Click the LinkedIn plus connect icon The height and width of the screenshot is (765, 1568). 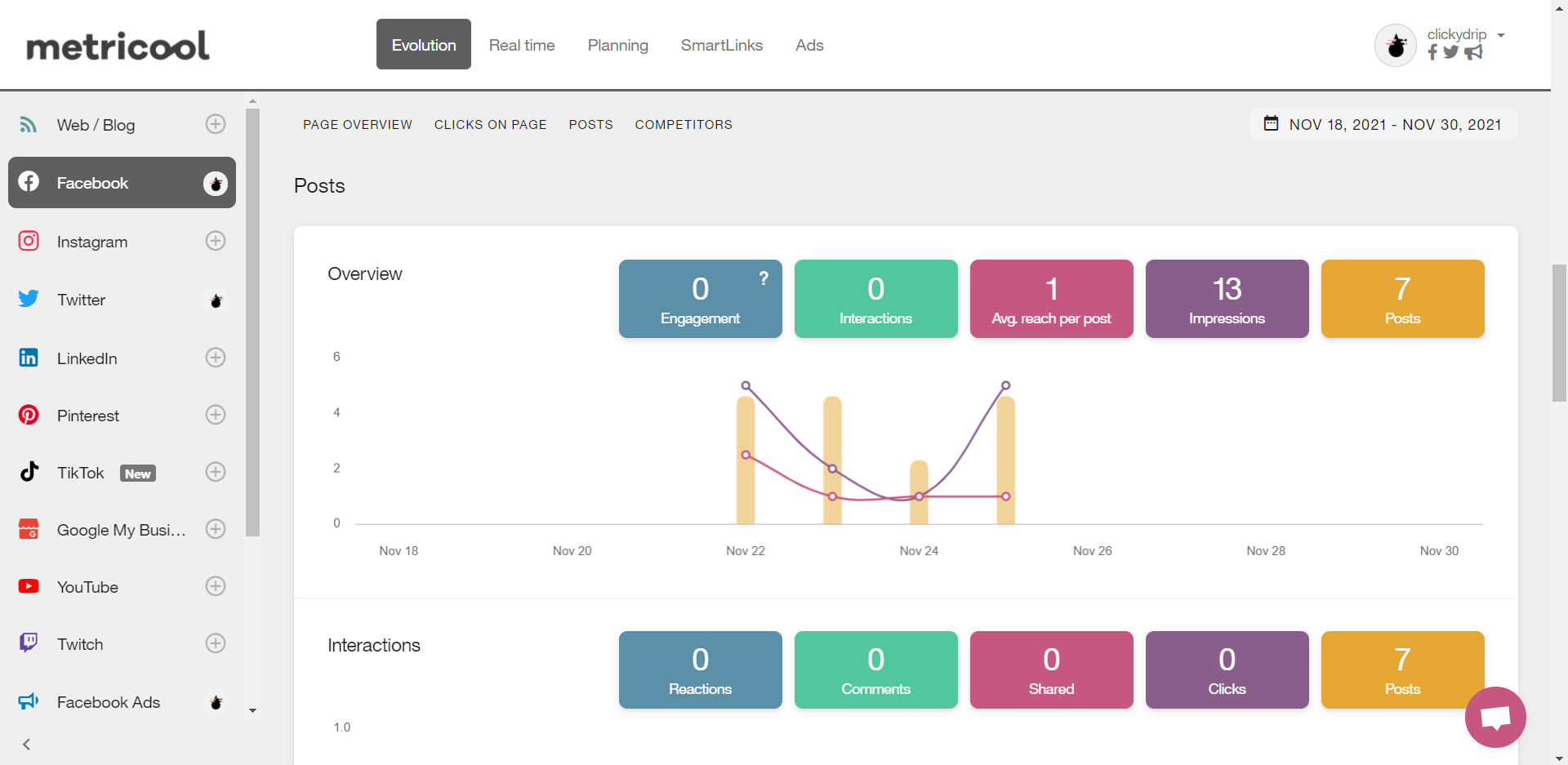click(216, 358)
